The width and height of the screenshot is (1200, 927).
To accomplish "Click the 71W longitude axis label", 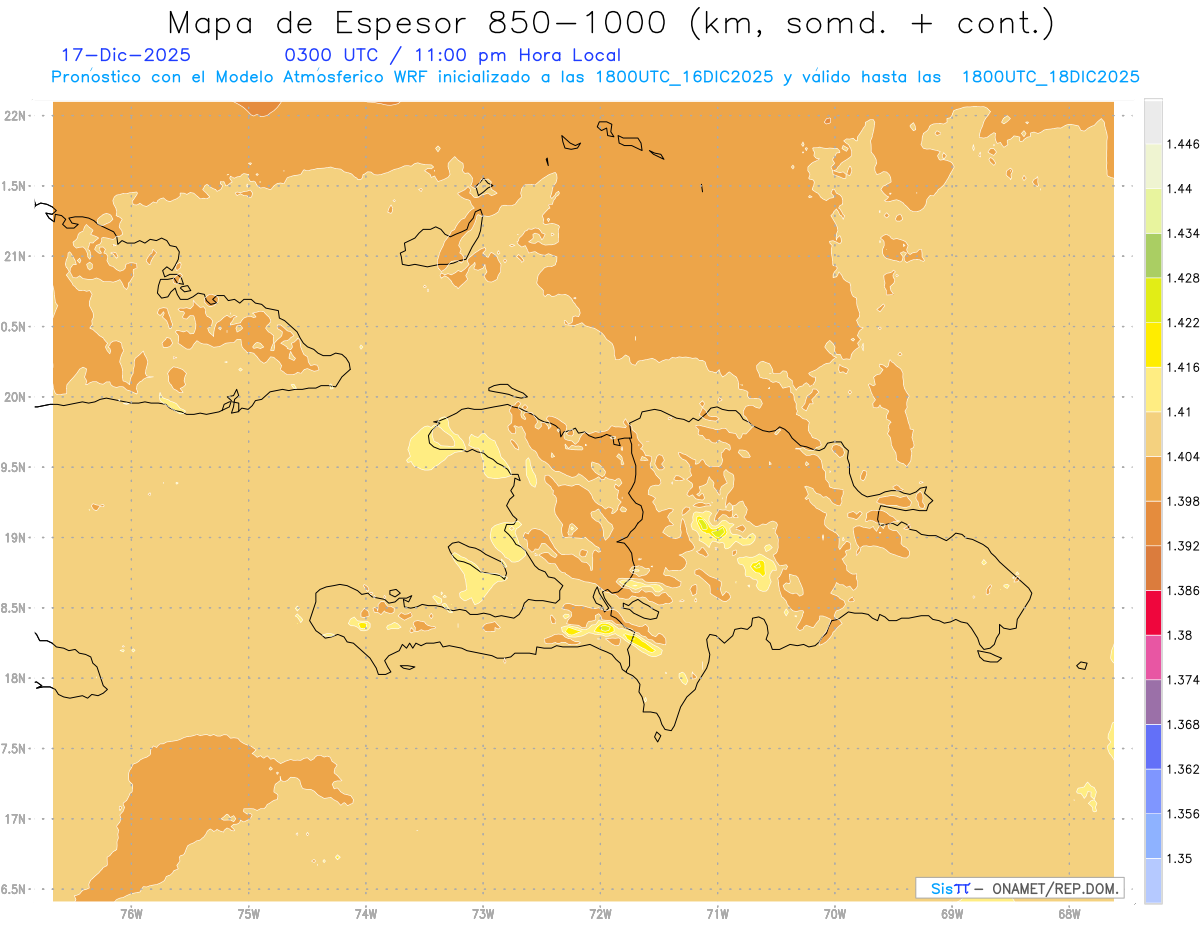I will click(x=717, y=914).
